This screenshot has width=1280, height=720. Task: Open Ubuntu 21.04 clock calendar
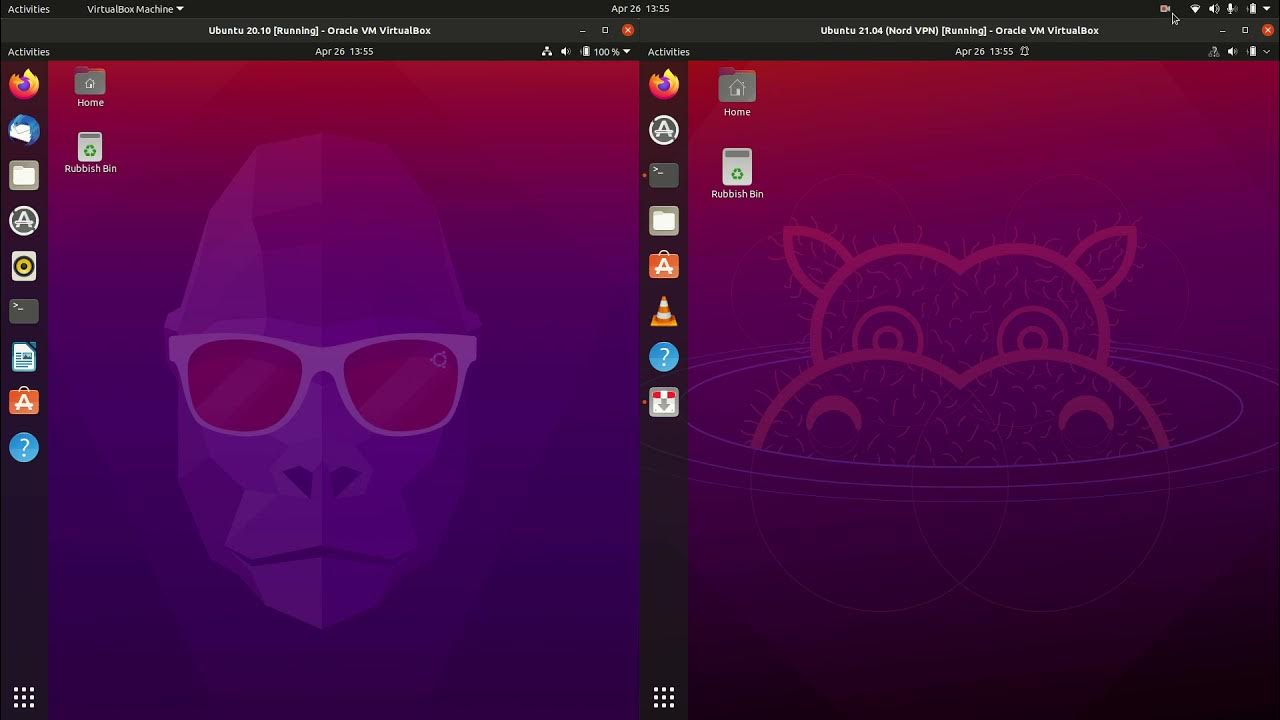point(984,51)
